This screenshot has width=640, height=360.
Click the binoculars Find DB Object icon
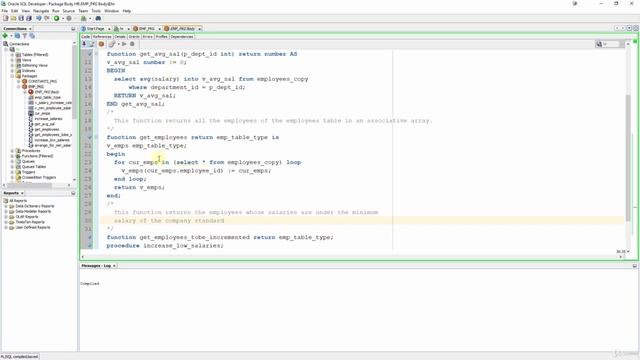pos(98,18)
